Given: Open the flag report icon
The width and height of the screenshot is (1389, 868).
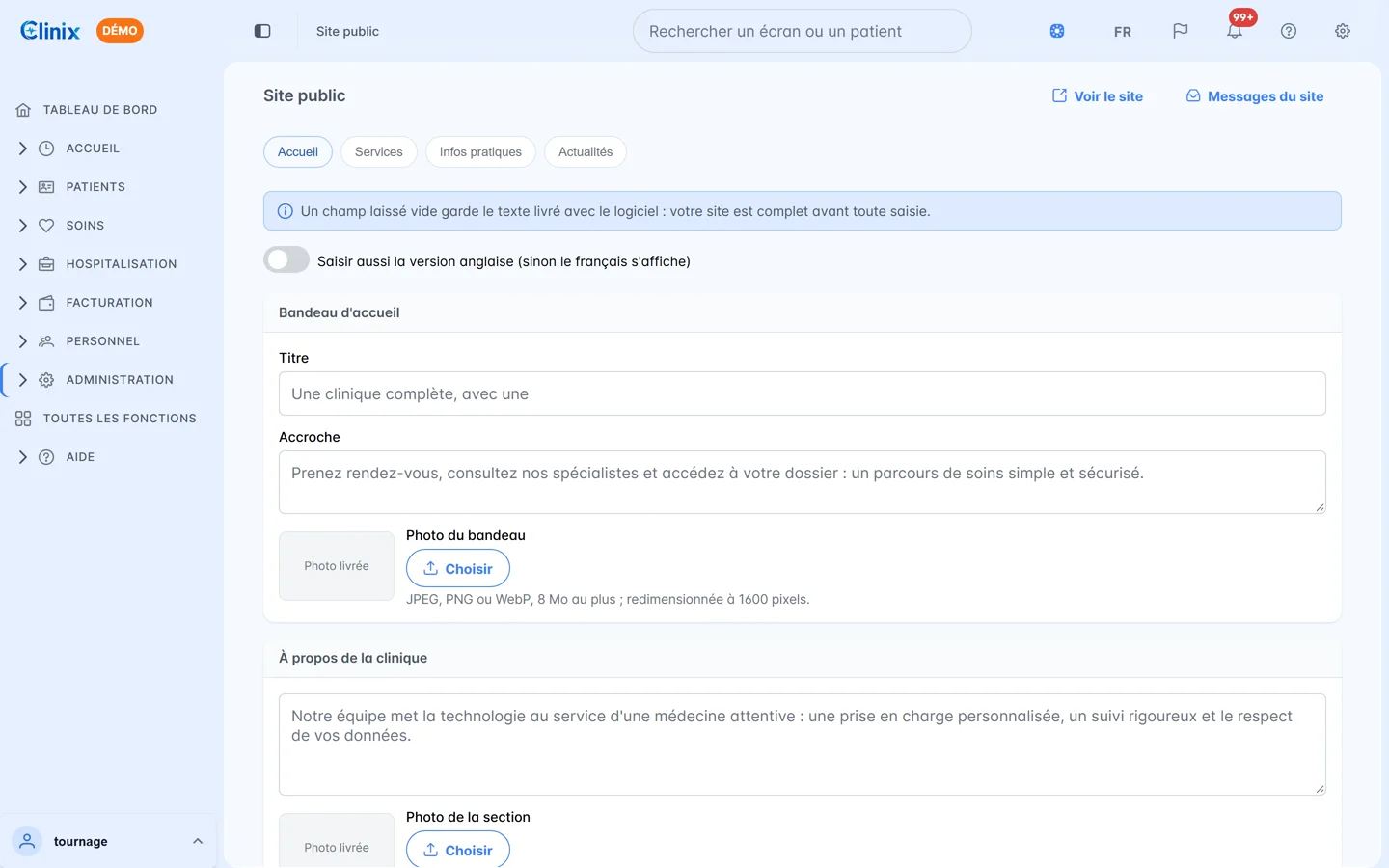Looking at the screenshot, I should pyautogui.click(x=1180, y=31).
